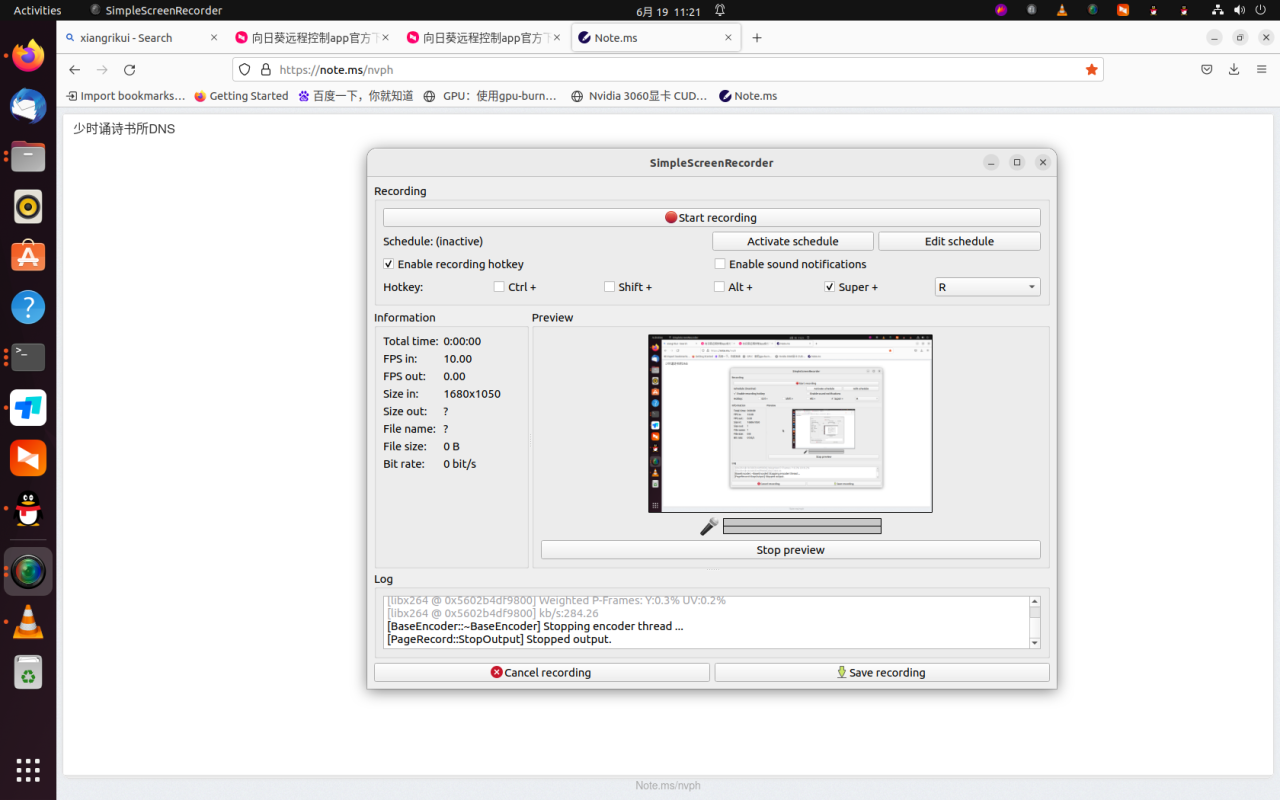The width and height of the screenshot is (1280, 800).
Task: Open the hotkey key dropdown showing R
Action: tap(987, 287)
